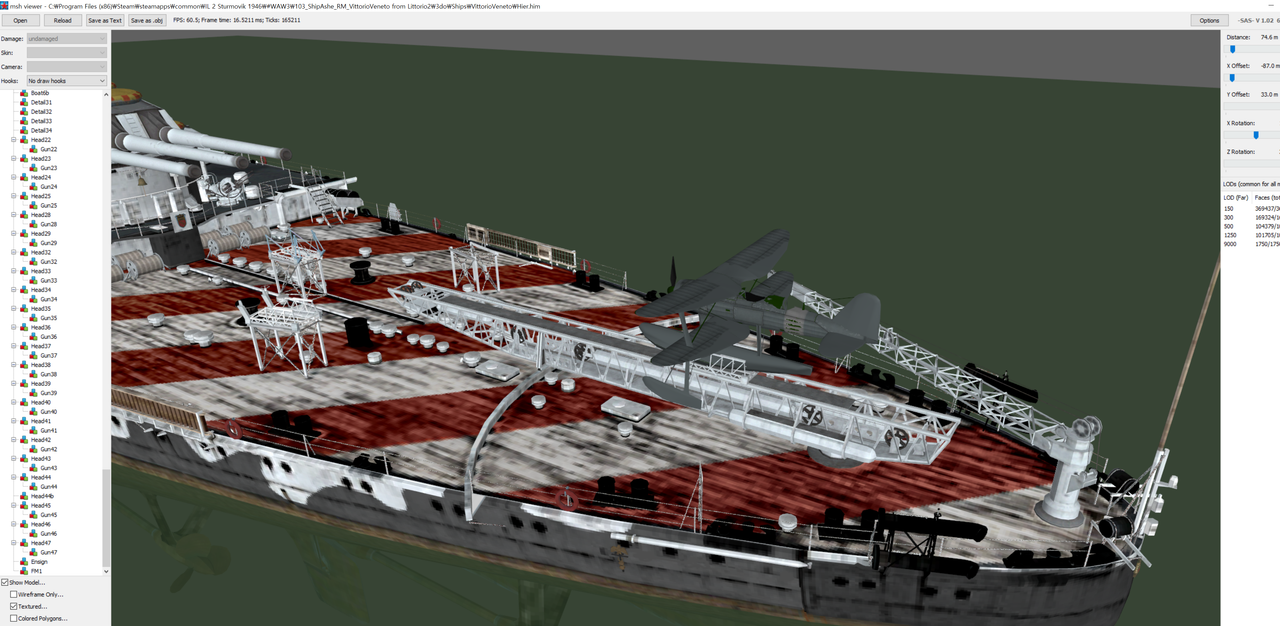Image resolution: width=1280 pixels, height=626 pixels.
Task: Select the Head24 tree label
Action: [40, 177]
